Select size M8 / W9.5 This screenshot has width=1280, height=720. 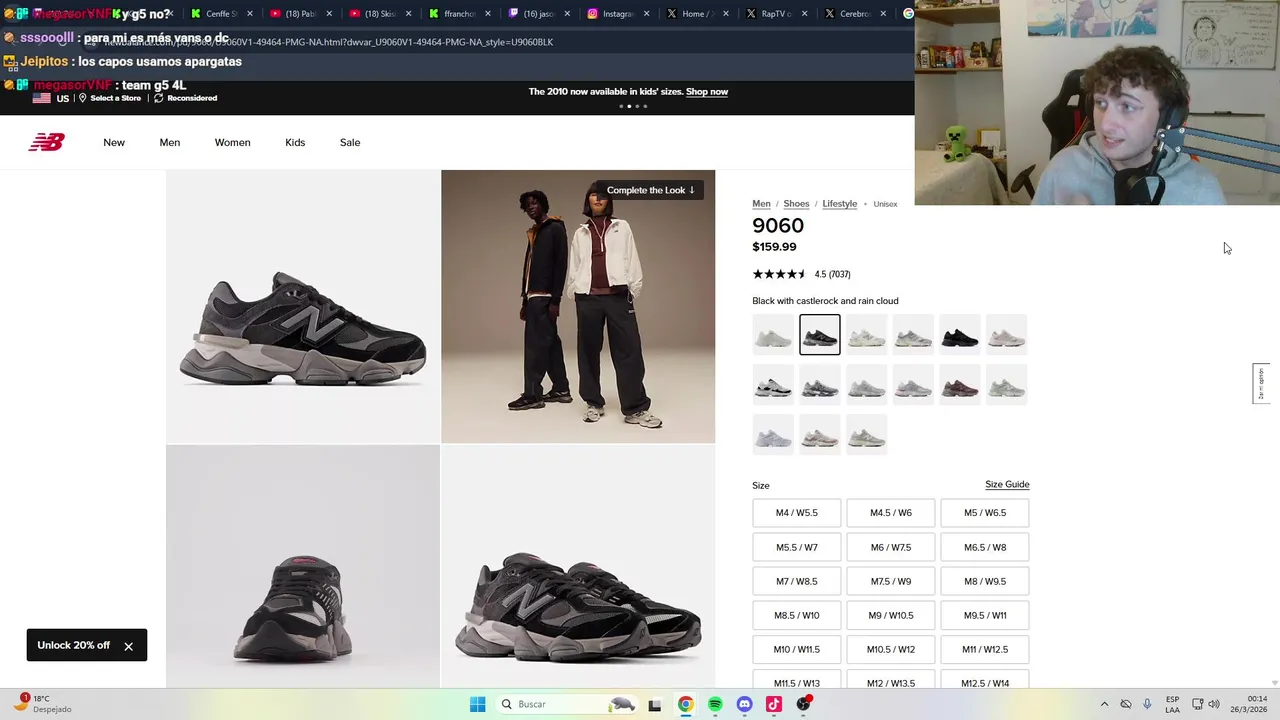tap(985, 581)
